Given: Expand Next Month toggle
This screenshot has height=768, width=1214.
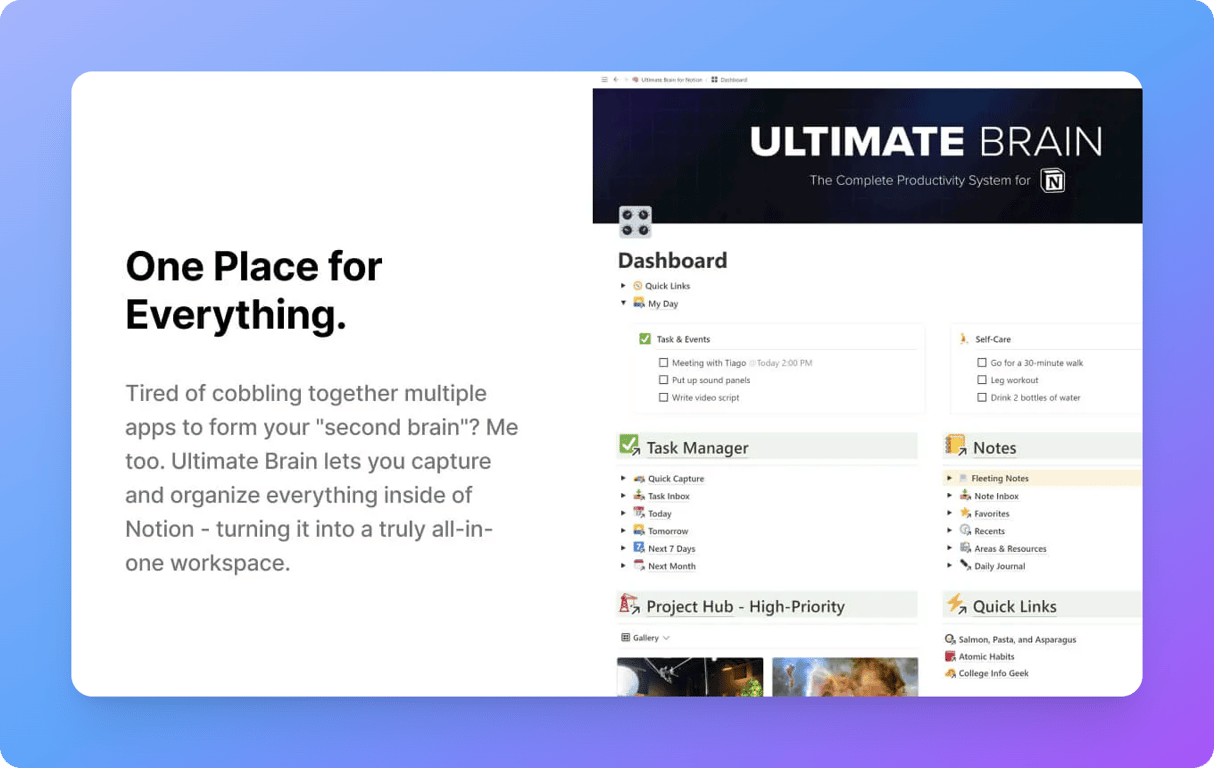Looking at the screenshot, I should click(623, 566).
